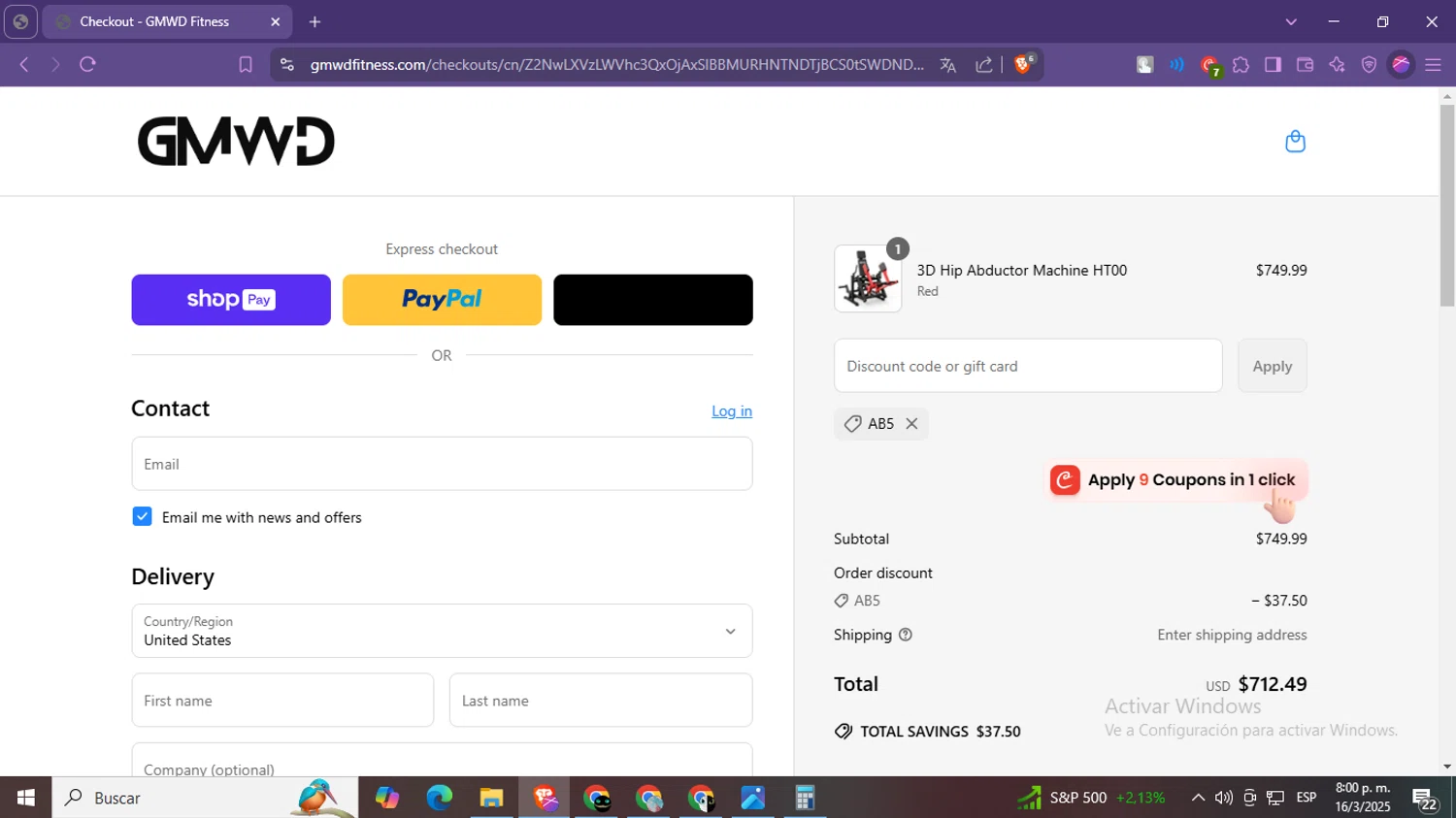Click the browser address bar URL
Viewport: 1456px width, 818px height.
click(x=616, y=64)
